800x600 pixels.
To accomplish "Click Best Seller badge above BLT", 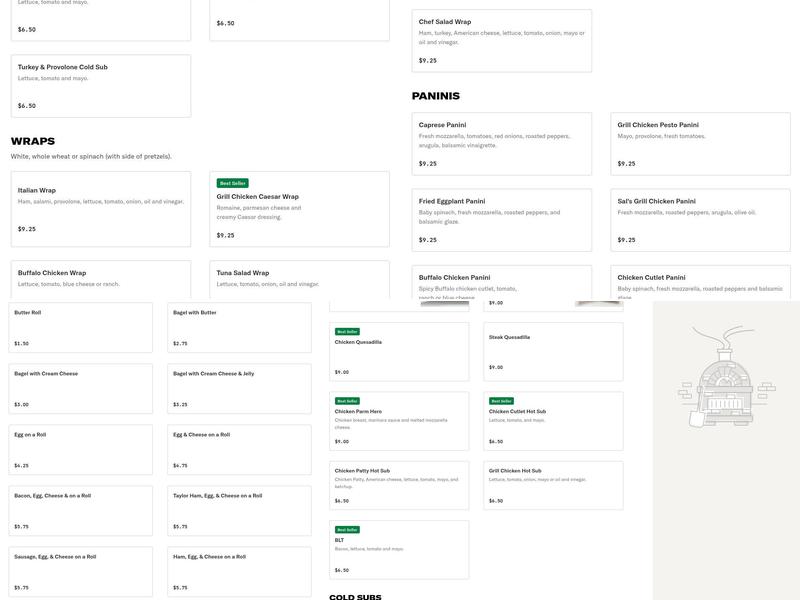I will pos(347,529).
